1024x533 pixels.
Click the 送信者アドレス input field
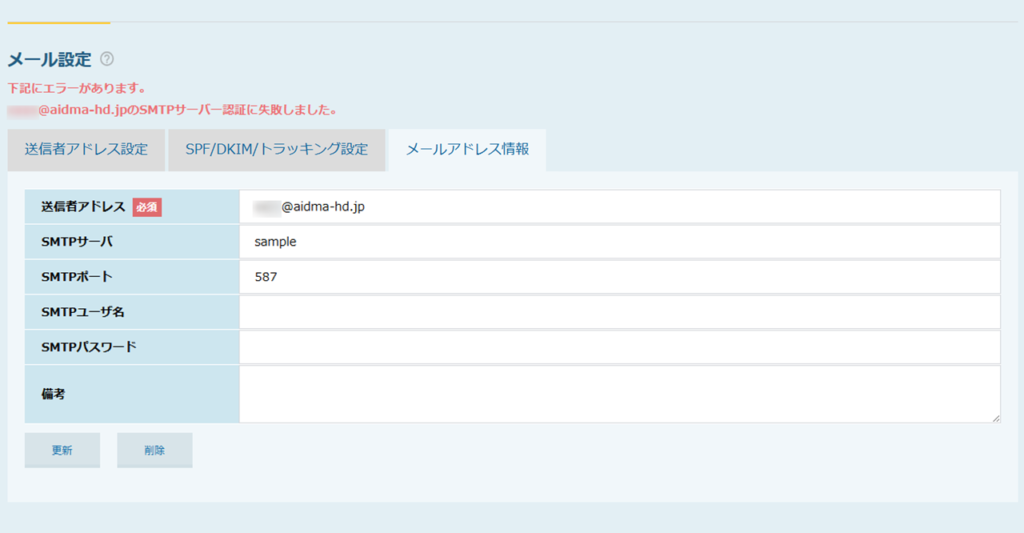tap(619, 207)
